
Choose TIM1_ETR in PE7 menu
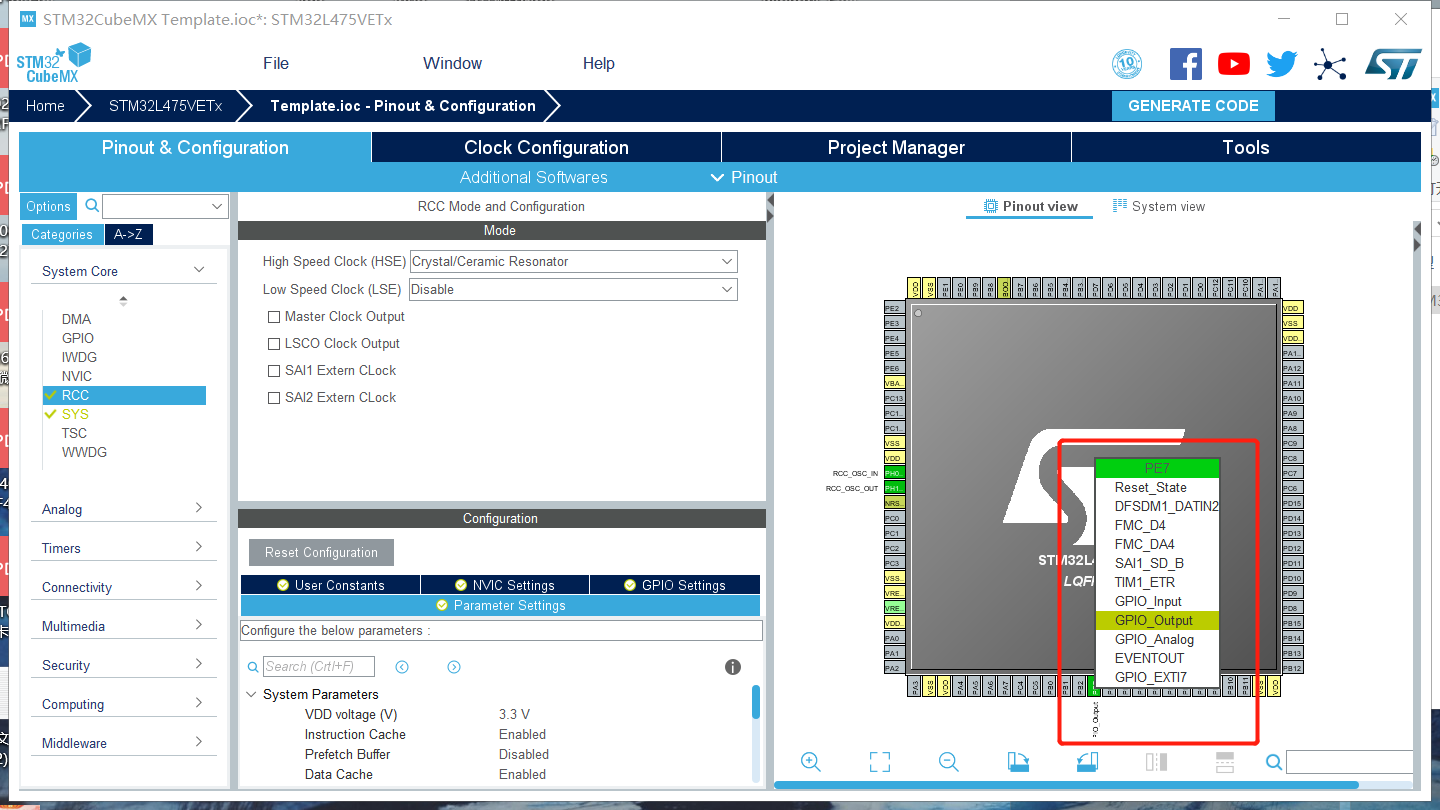tap(1157, 582)
